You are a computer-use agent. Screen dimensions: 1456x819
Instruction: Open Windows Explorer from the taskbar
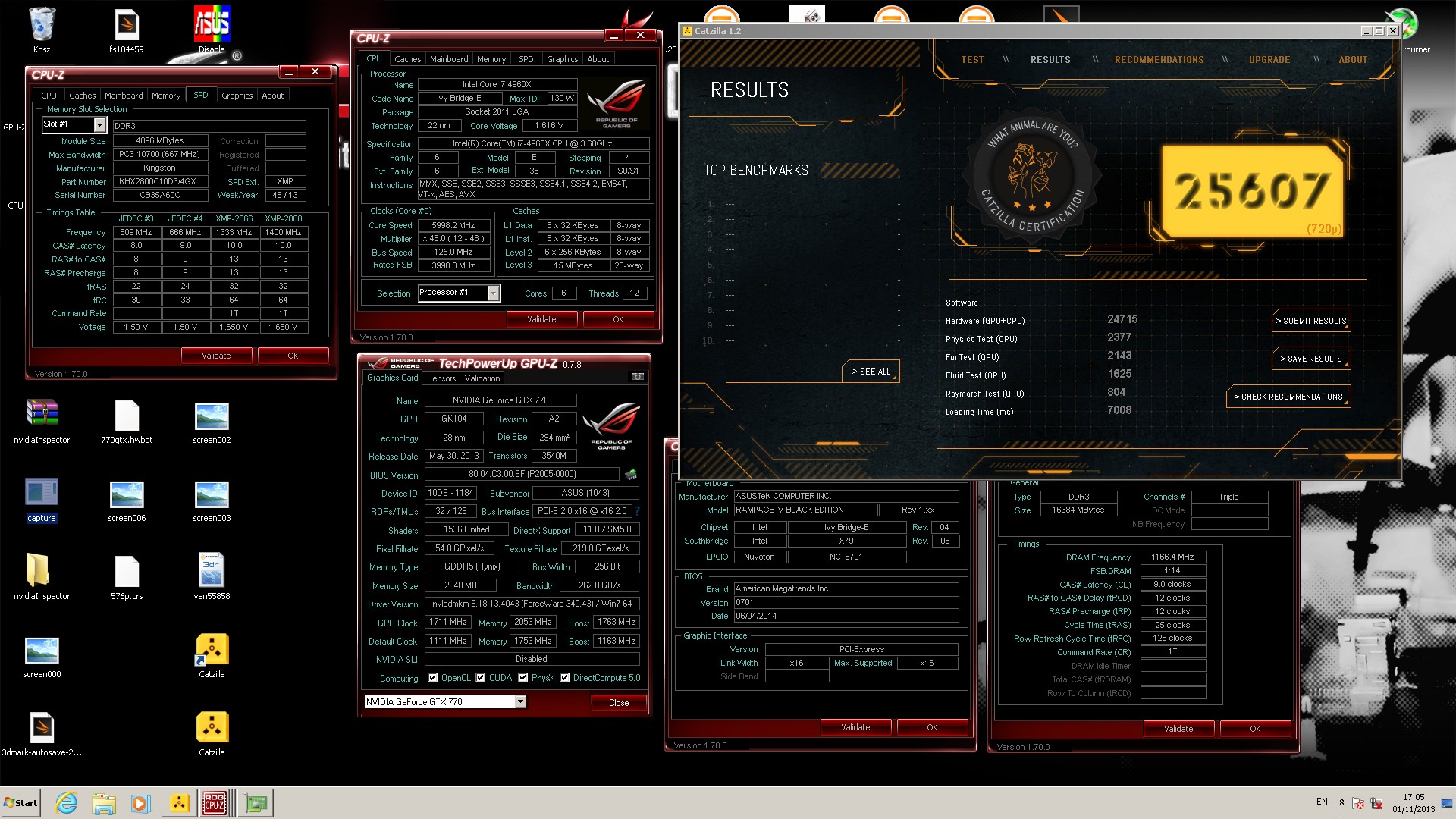coord(104,803)
